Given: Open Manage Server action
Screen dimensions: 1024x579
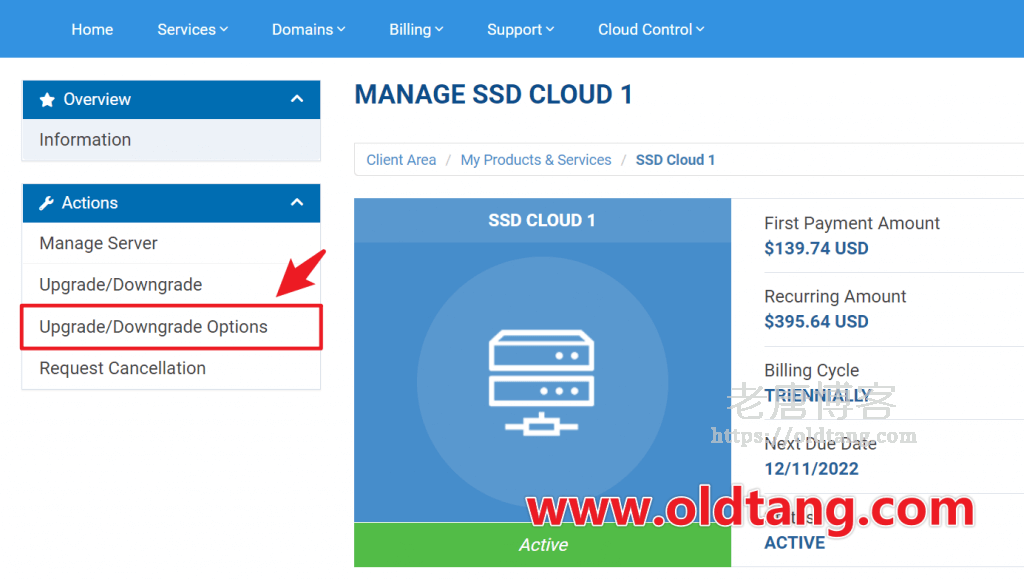Looking at the screenshot, I should (98, 243).
